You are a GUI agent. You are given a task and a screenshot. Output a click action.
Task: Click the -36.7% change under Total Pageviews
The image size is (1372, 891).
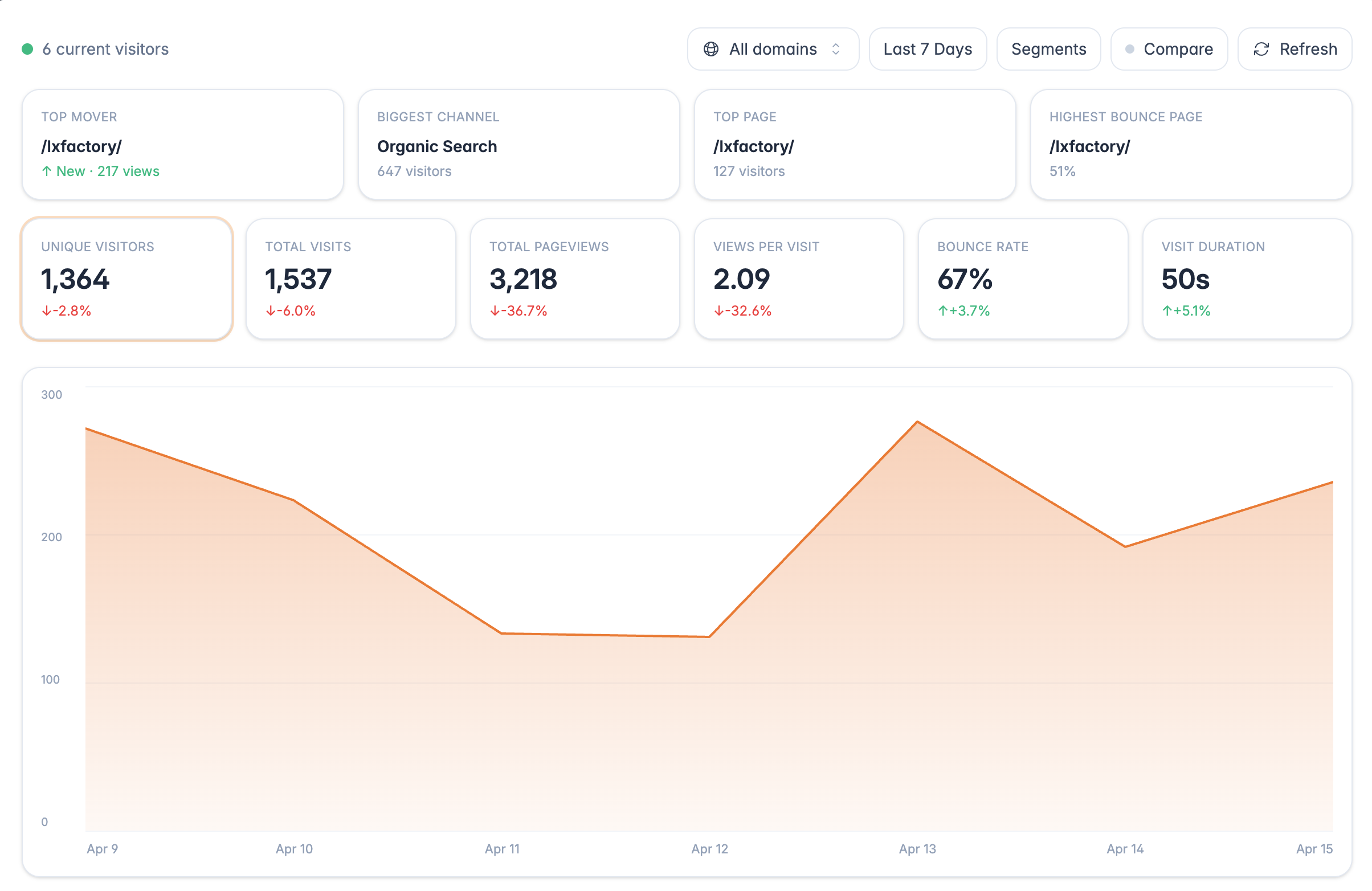pyautogui.click(x=518, y=310)
